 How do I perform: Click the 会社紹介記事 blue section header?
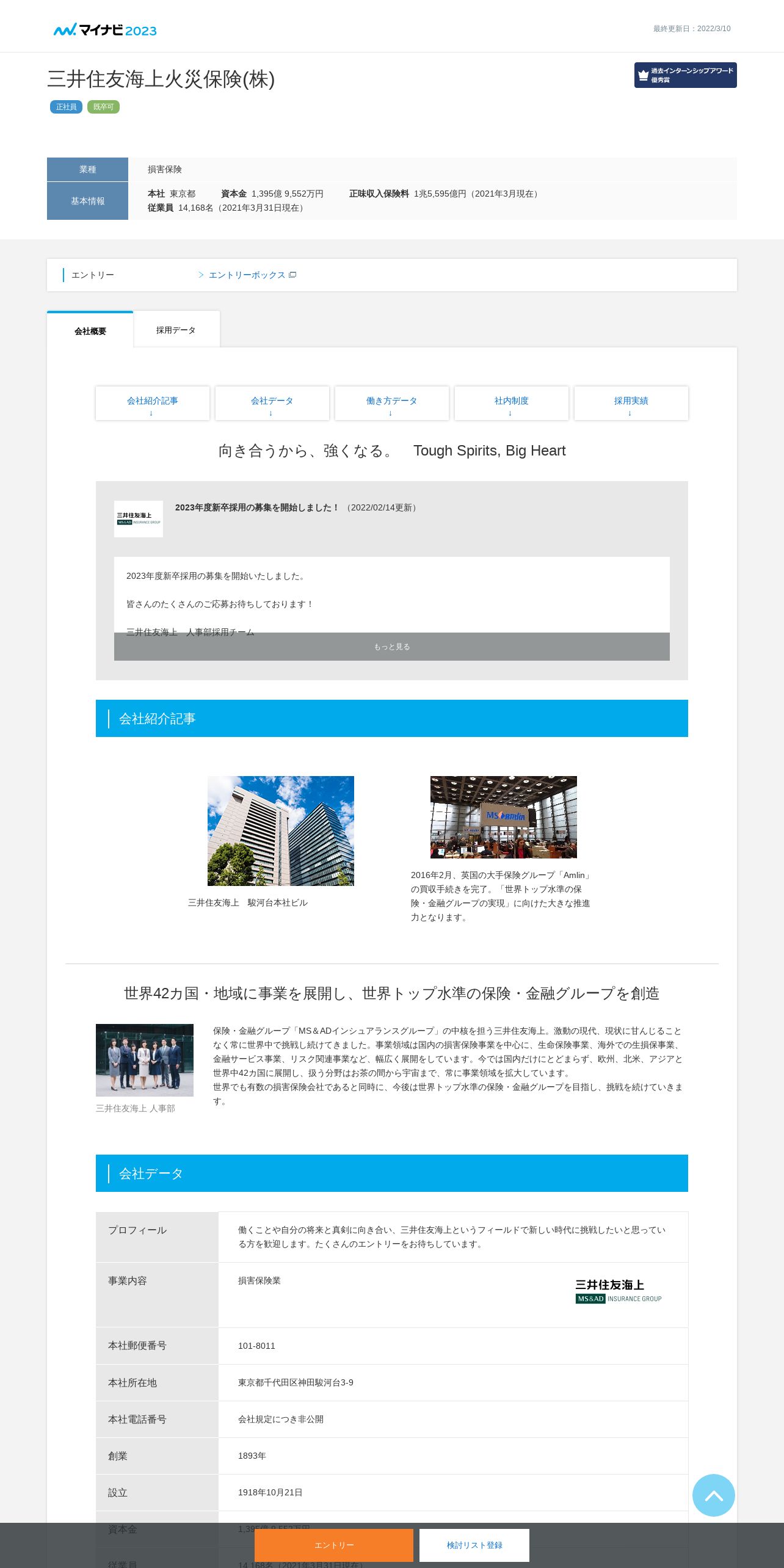coord(392,719)
